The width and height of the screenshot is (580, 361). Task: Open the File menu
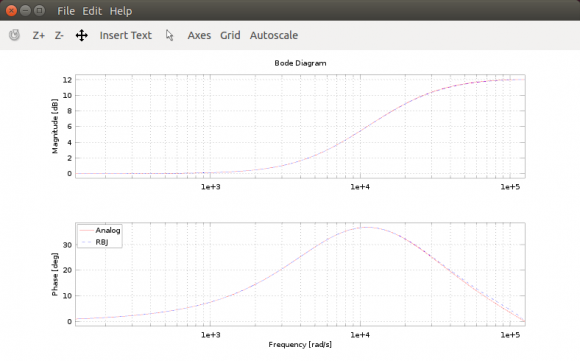pyautogui.click(x=66, y=11)
